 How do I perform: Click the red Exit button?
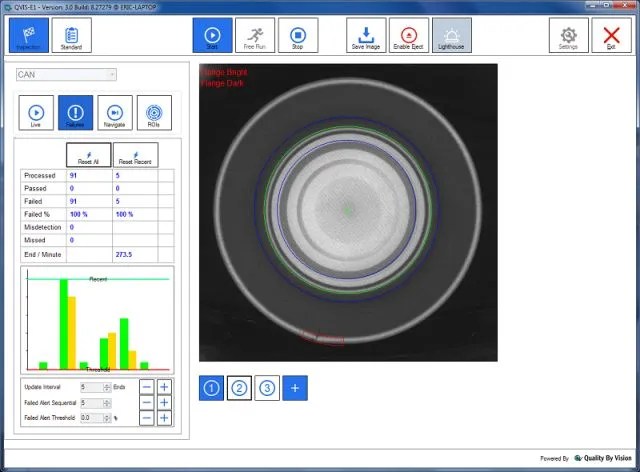[611, 35]
